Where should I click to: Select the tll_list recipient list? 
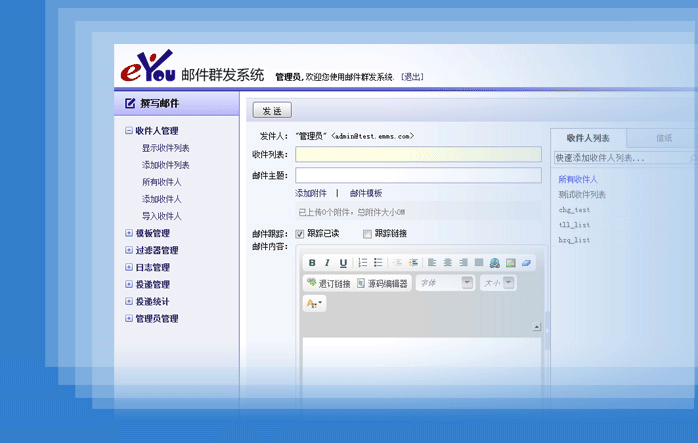coord(574,225)
